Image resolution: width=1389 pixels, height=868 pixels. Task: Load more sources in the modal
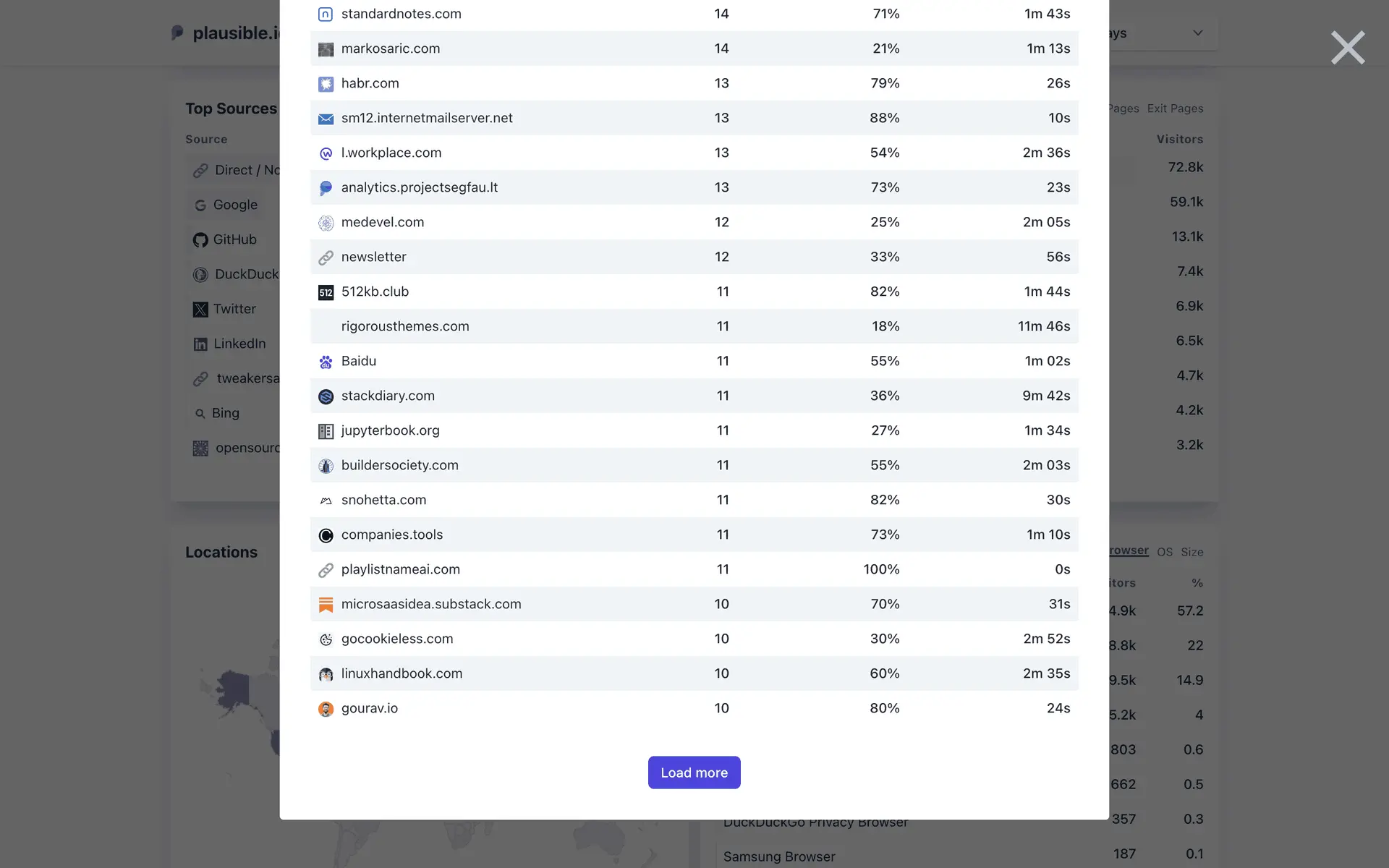tap(694, 773)
